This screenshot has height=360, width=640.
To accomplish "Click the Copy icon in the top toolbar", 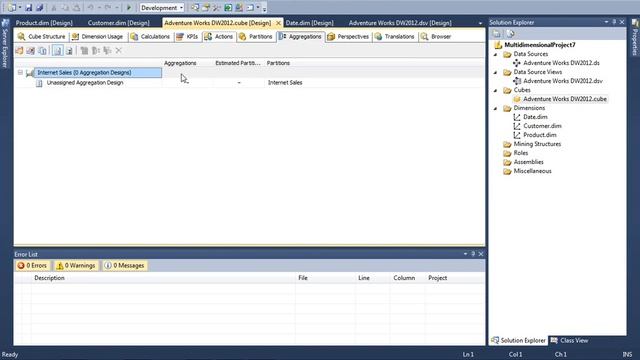I will coord(65,8).
